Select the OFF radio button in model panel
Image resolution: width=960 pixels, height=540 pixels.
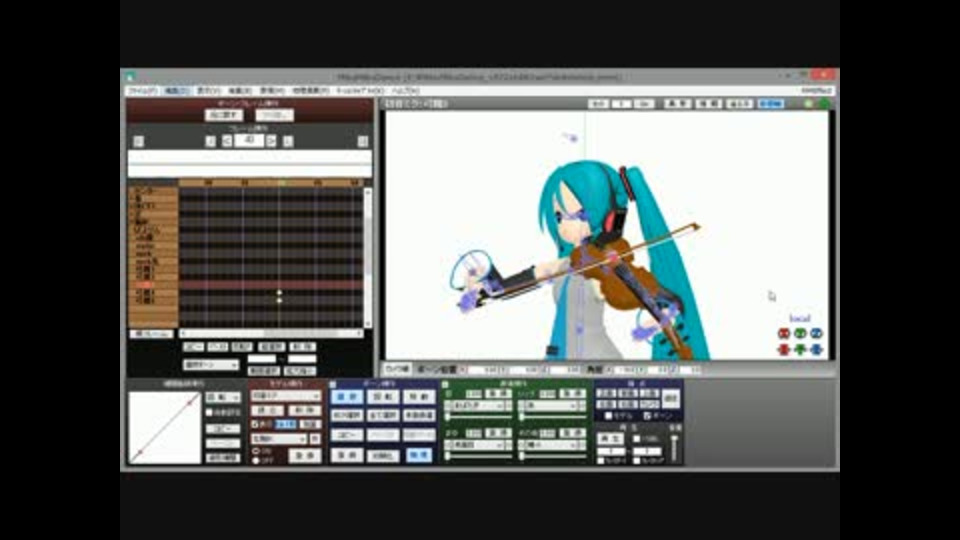click(256, 460)
